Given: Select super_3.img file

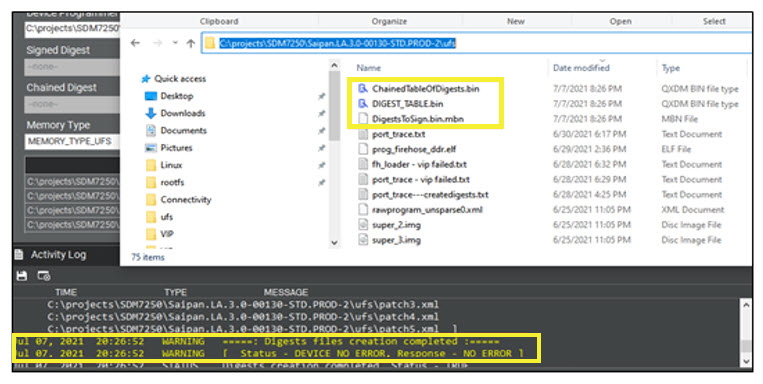Looking at the screenshot, I should [397, 240].
